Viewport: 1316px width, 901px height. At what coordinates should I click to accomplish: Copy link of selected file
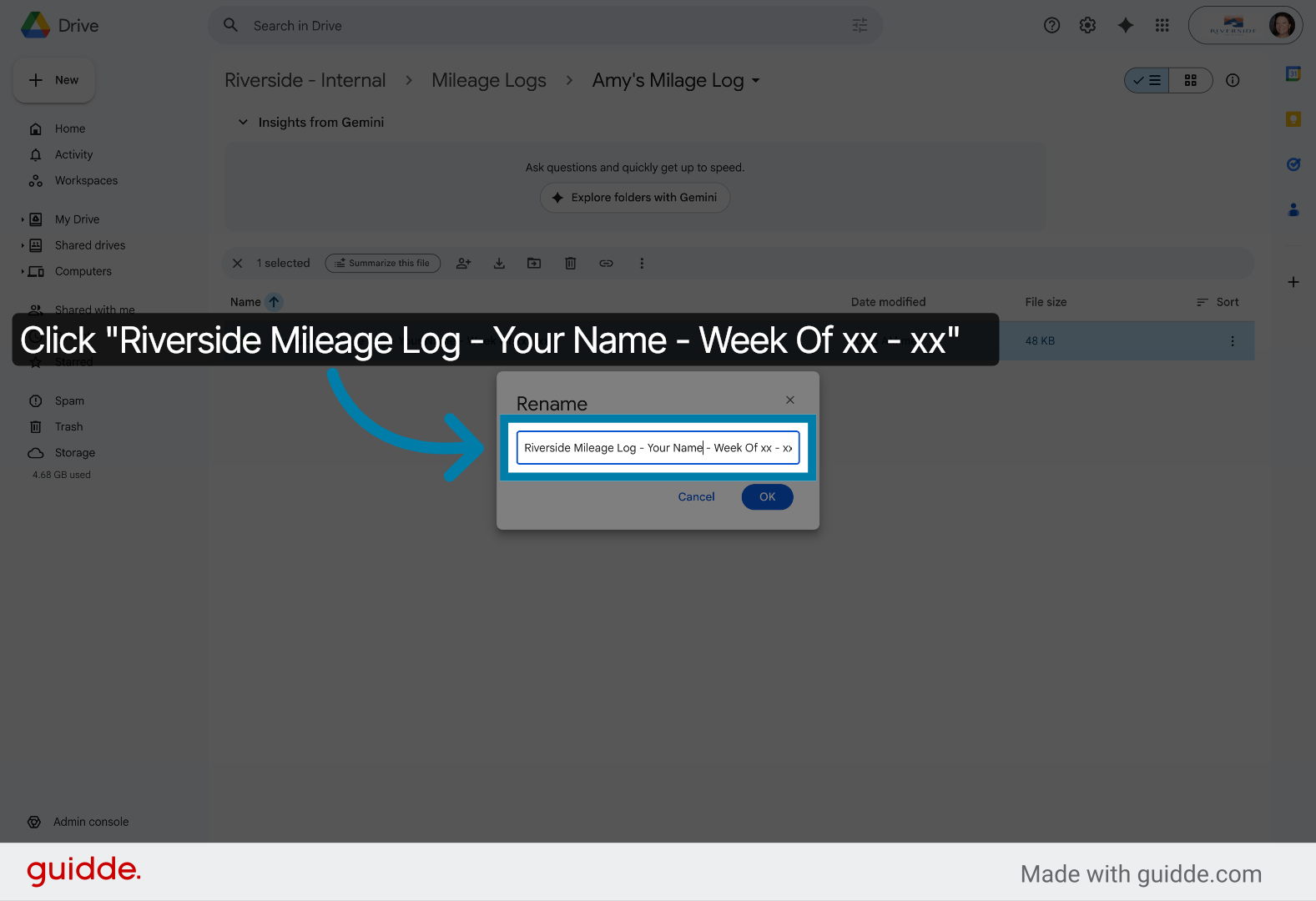coord(607,263)
